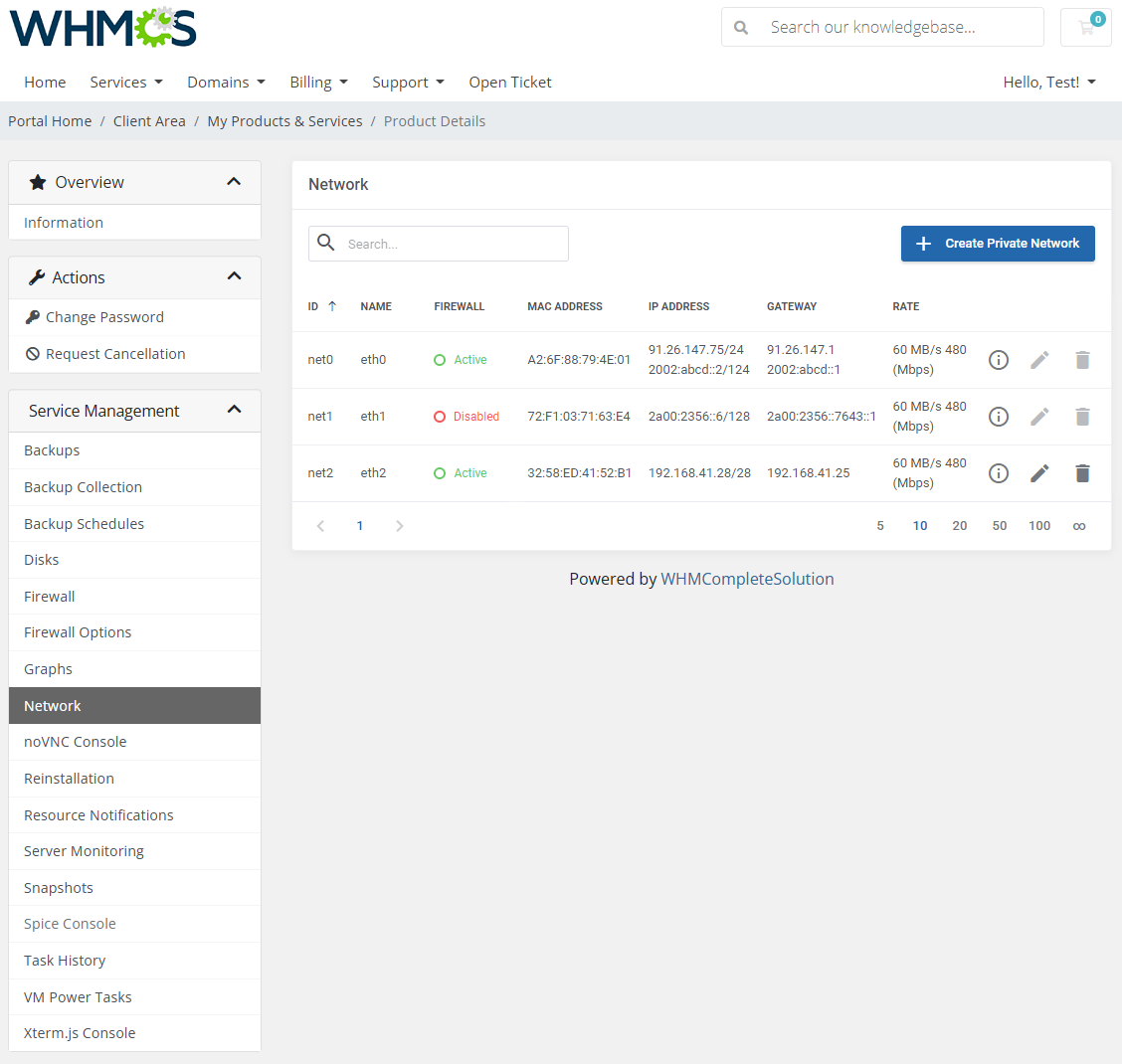Select 50 entries per page
This screenshot has height=1064, width=1122.
(x=999, y=525)
